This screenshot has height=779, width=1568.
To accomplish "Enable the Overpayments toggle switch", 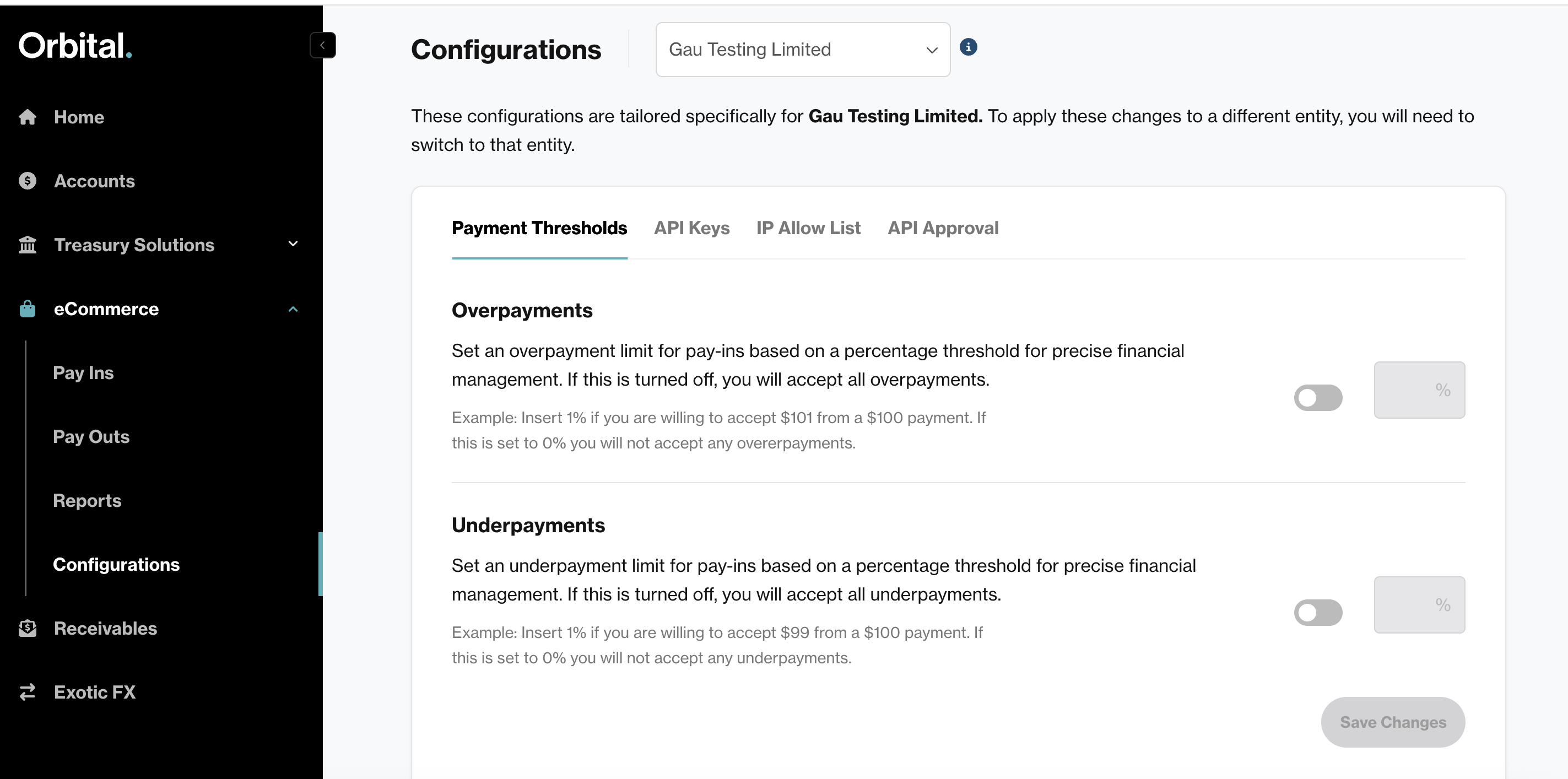I will (1318, 398).
